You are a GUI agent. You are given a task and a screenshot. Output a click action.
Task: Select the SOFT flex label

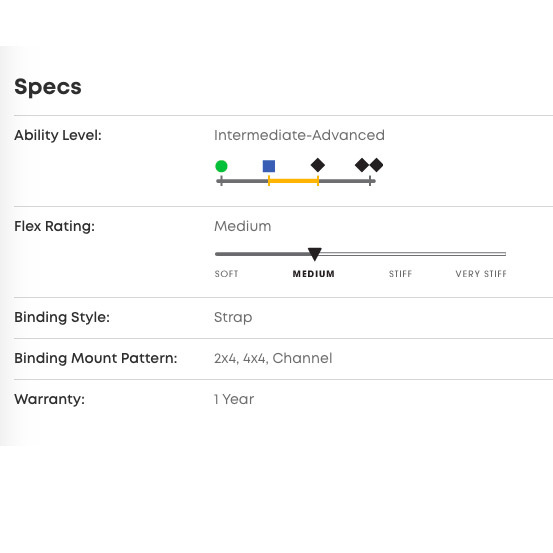[x=226, y=274]
